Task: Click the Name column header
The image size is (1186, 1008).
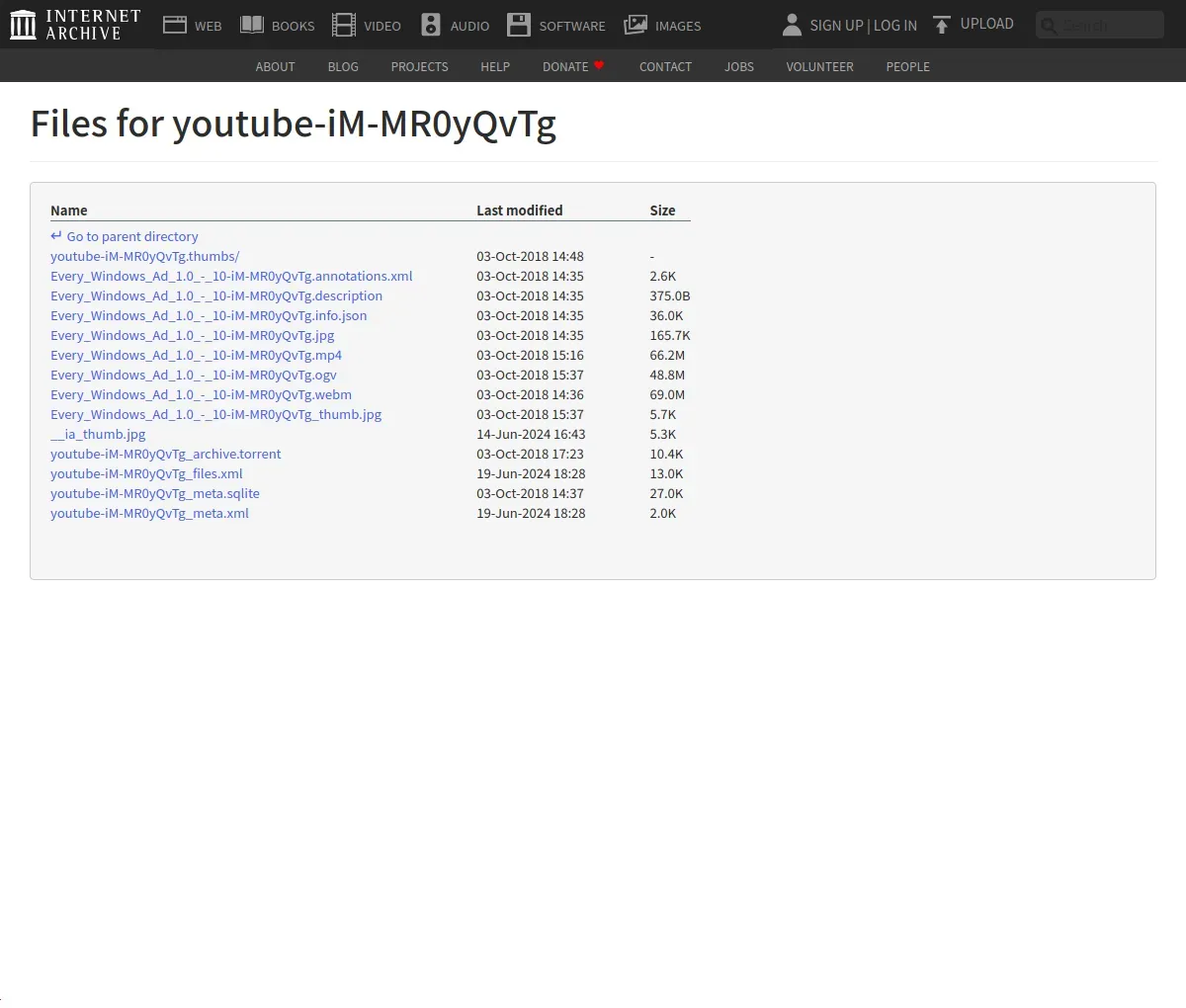Action: click(x=69, y=210)
